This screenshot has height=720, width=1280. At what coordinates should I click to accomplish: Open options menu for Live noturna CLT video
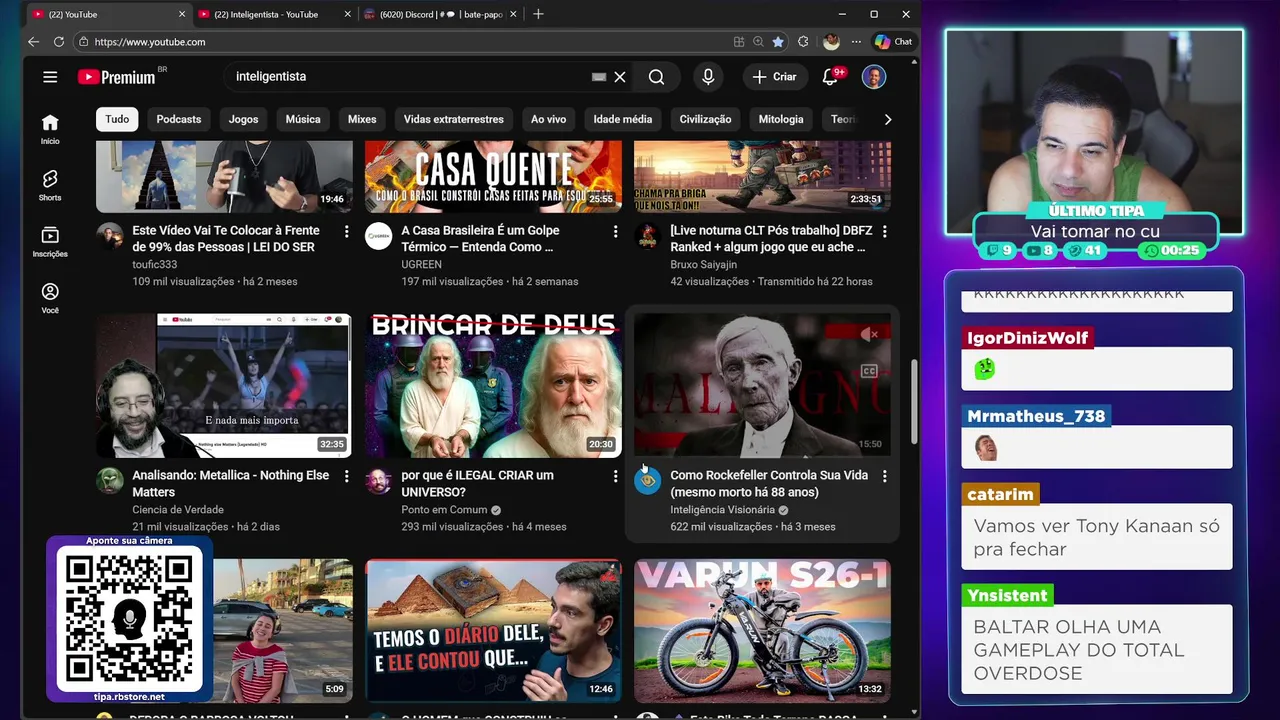click(885, 231)
